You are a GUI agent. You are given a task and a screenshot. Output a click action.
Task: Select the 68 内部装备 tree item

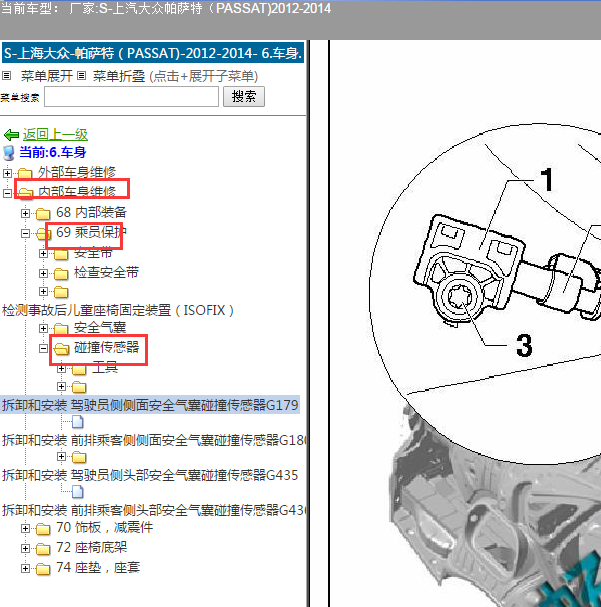91,212
